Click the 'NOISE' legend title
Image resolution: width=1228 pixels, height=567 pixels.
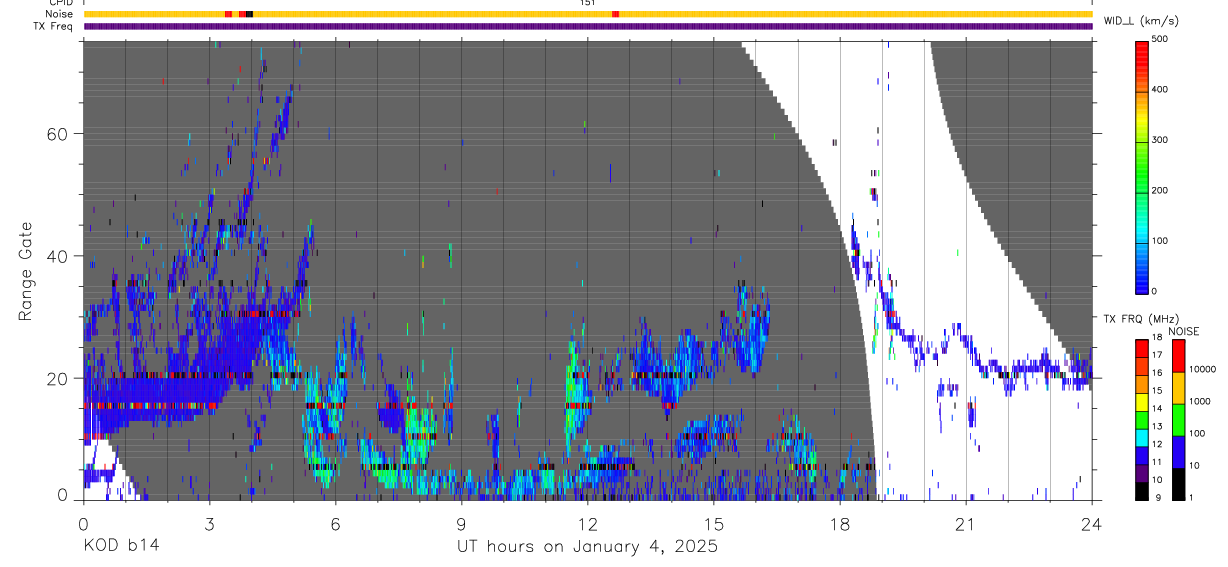click(x=1183, y=332)
